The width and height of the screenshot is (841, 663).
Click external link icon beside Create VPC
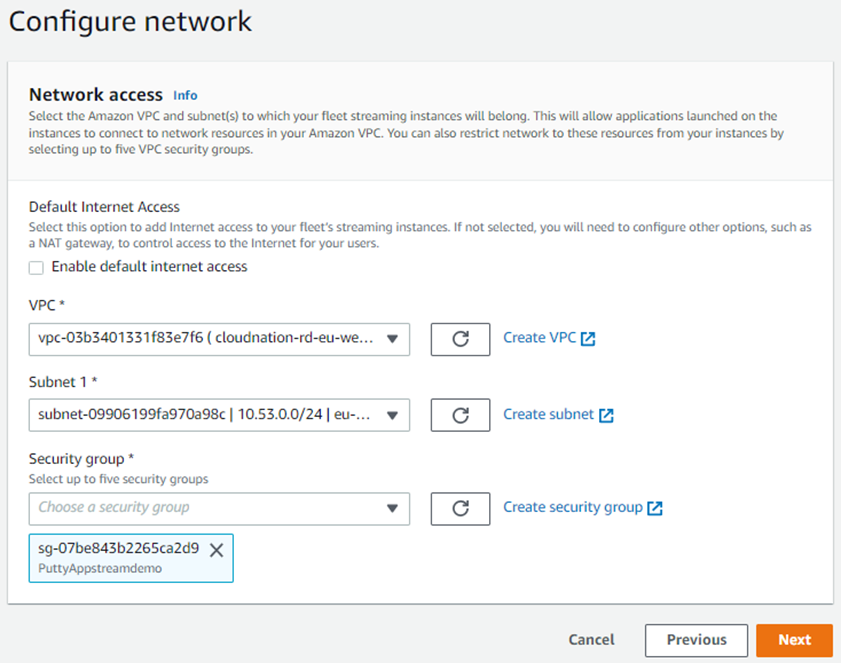tap(588, 339)
